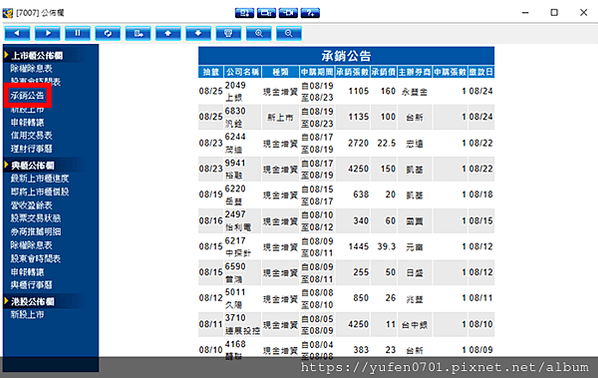Viewport: 598px width, 378px height.
Task: Click the help question mark title bar icon
Action: point(310,13)
